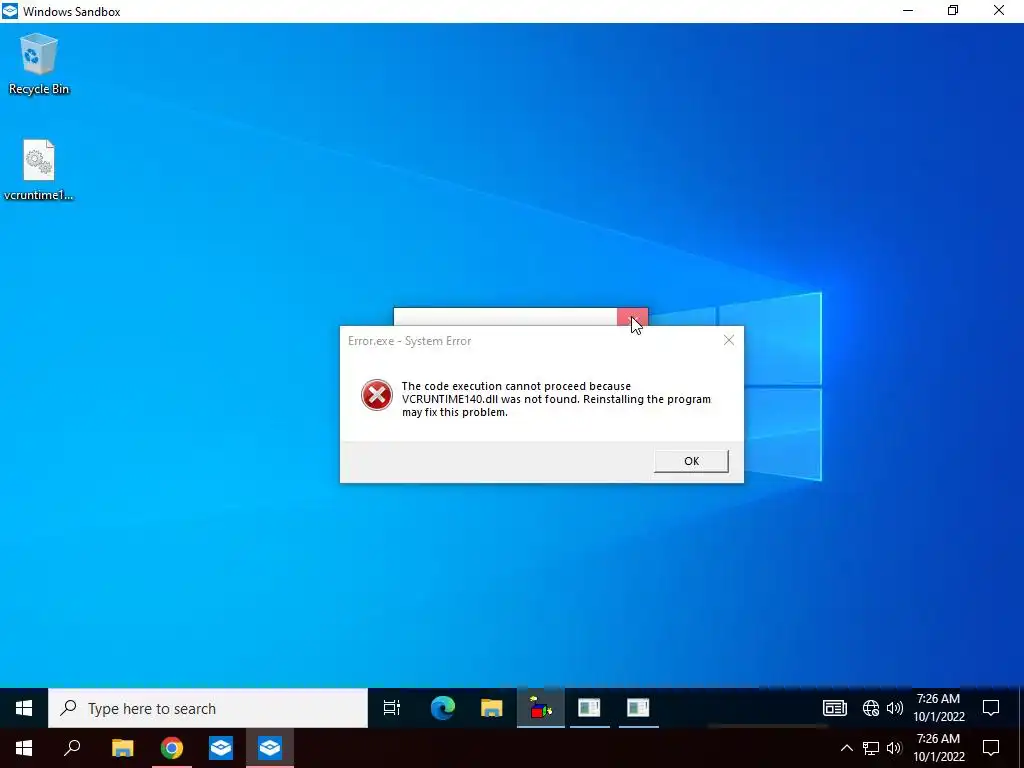The width and height of the screenshot is (1024, 768).
Task: Open the sandbox clock showing 7:26 AM
Action: click(x=938, y=708)
